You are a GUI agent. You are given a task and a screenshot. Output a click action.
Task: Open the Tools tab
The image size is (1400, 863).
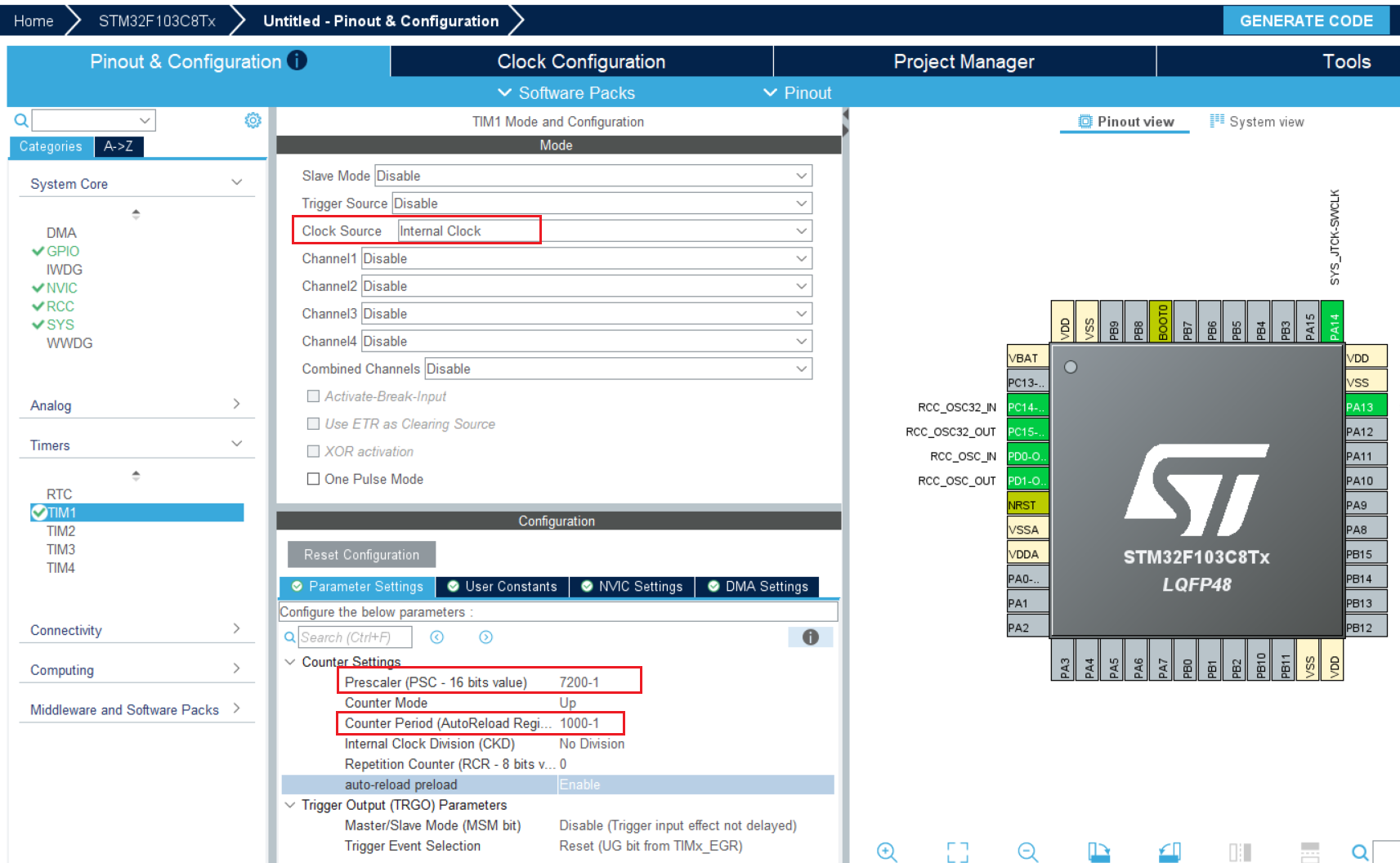[x=1346, y=61]
